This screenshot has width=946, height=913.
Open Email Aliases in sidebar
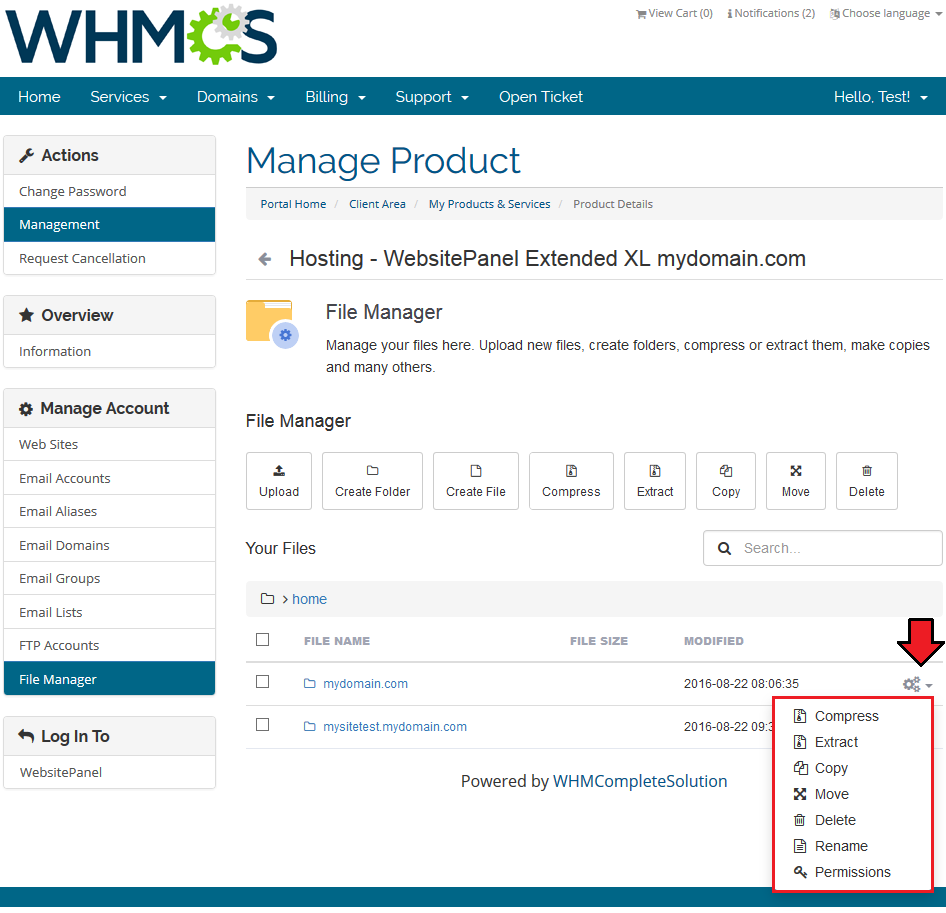click(x=109, y=511)
